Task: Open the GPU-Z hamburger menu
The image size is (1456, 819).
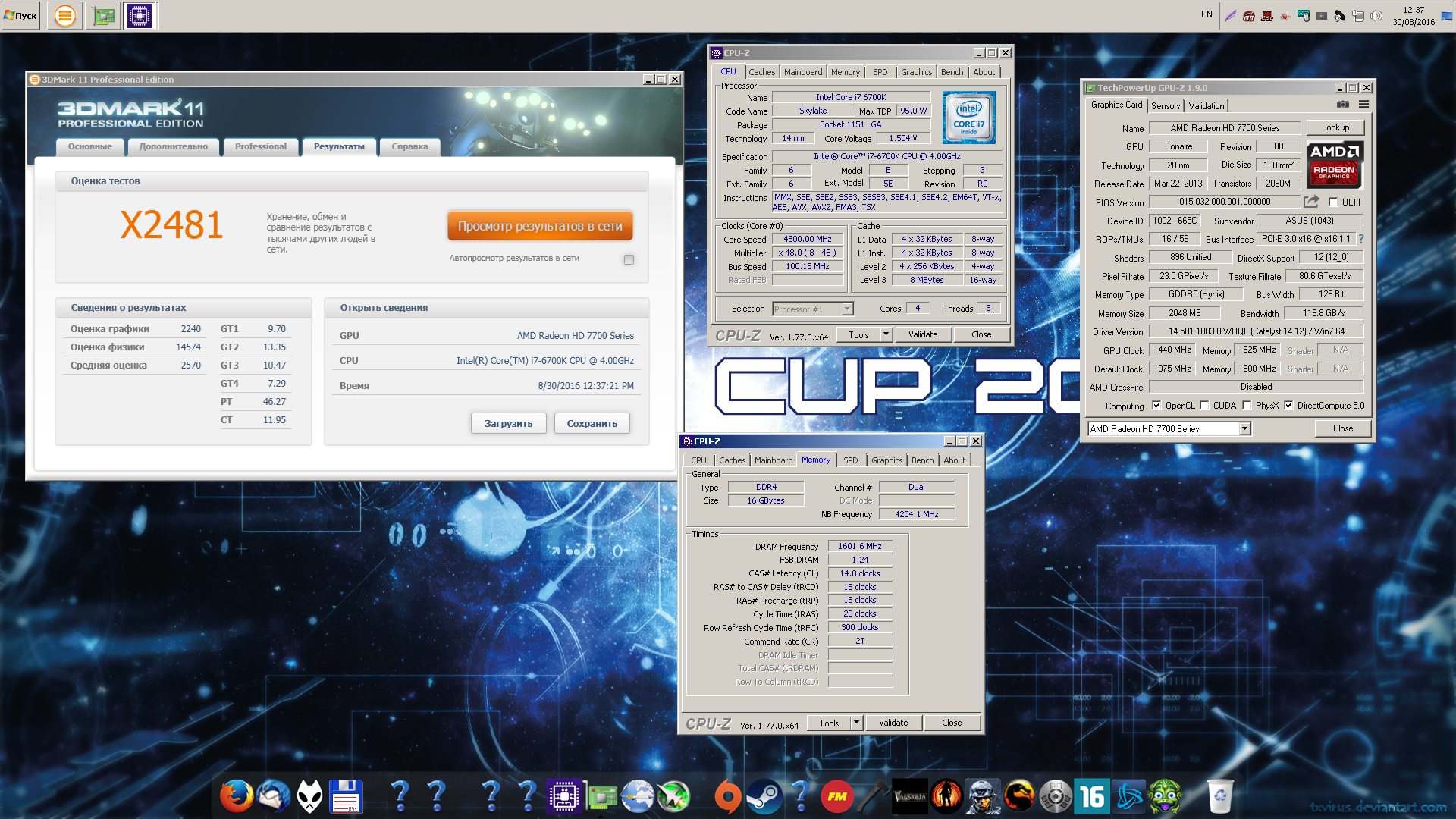Action: point(1363,105)
